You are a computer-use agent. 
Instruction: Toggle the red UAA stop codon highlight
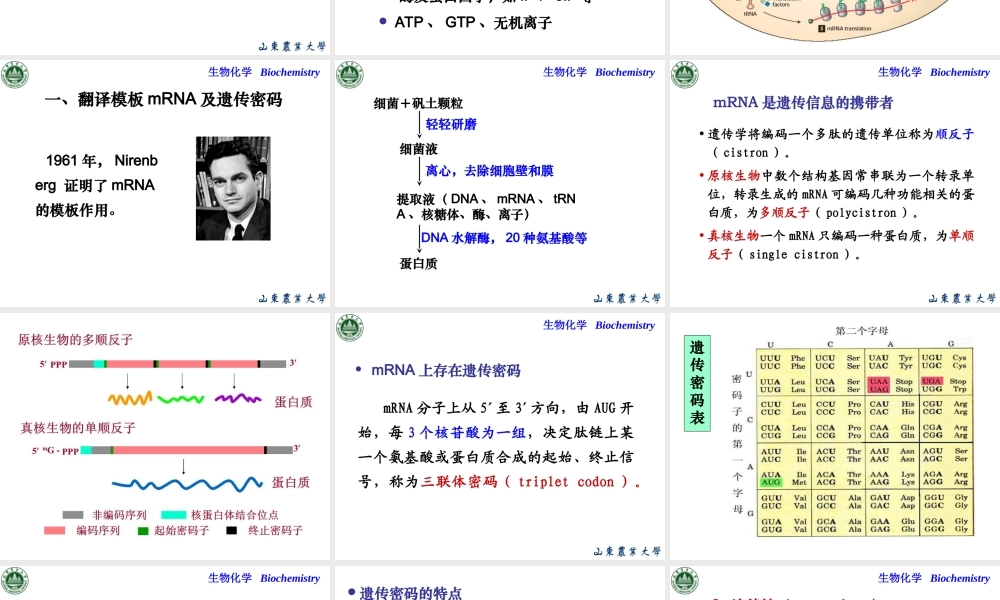click(878, 380)
